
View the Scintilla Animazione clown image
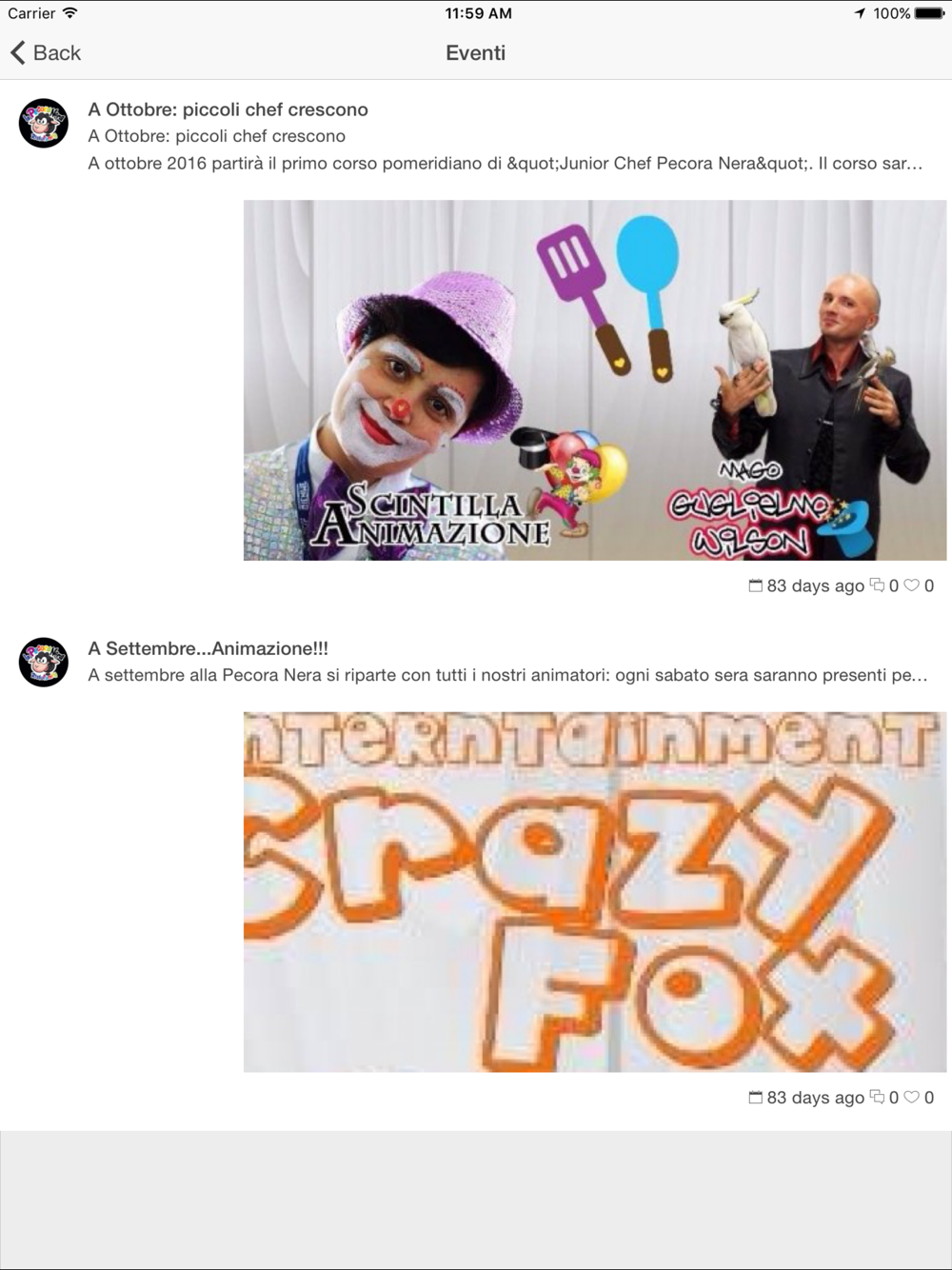tap(595, 380)
